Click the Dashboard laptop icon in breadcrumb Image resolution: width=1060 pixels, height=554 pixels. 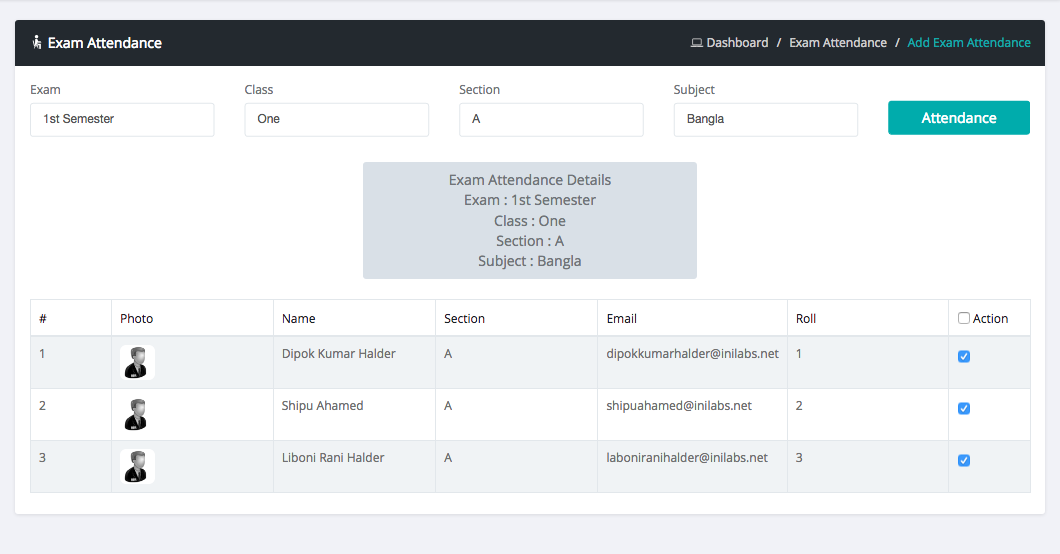696,43
